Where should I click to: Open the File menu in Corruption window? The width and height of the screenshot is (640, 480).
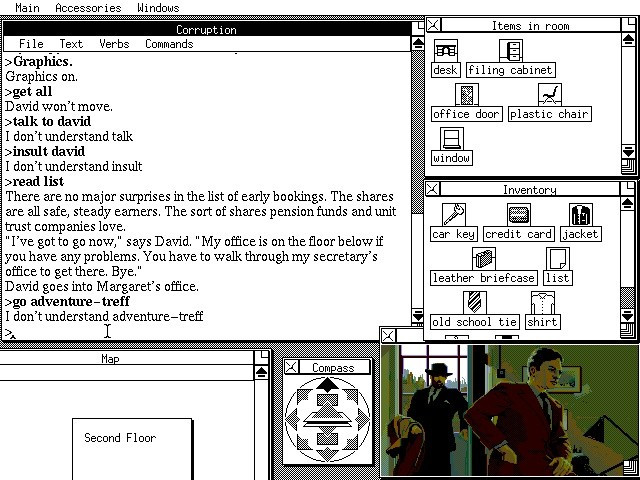(x=31, y=44)
